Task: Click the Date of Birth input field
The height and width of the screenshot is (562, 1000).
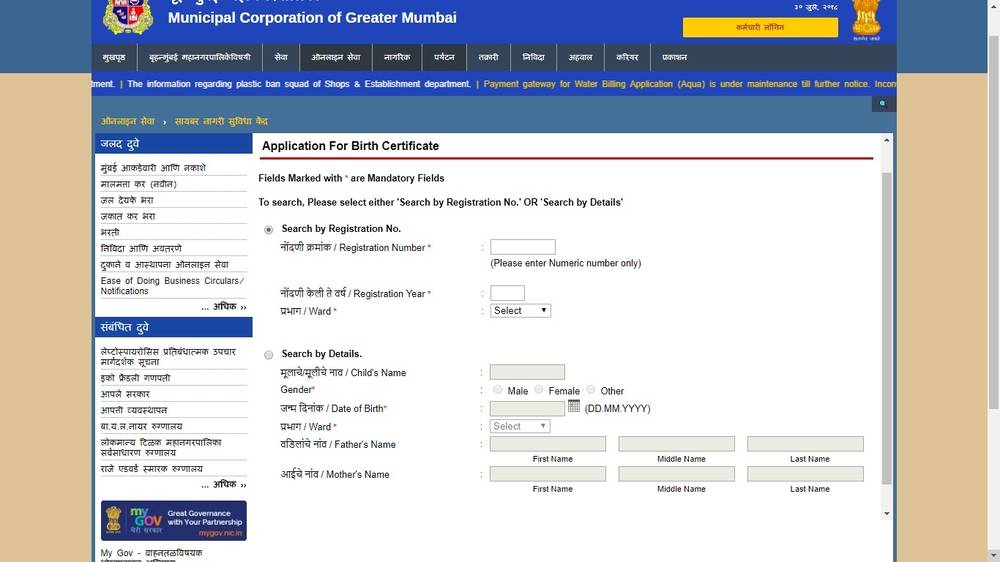Action: [527, 408]
